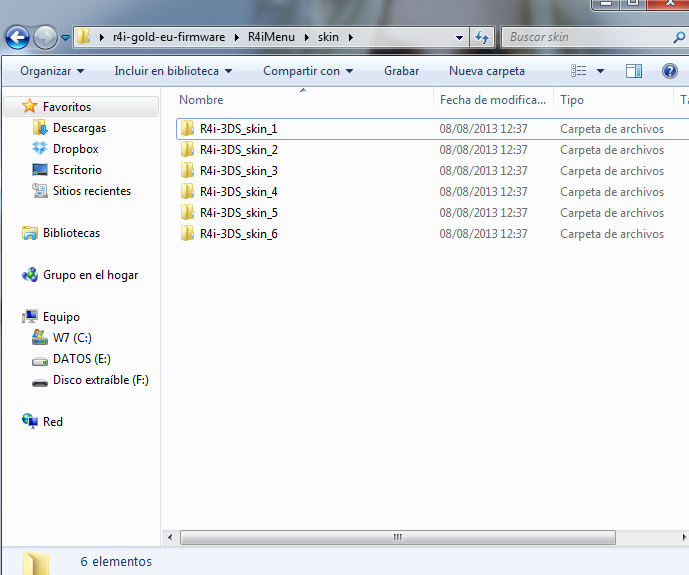Create a Nueva carpeta
Image resolution: width=689 pixels, height=575 pixels.
487,71
